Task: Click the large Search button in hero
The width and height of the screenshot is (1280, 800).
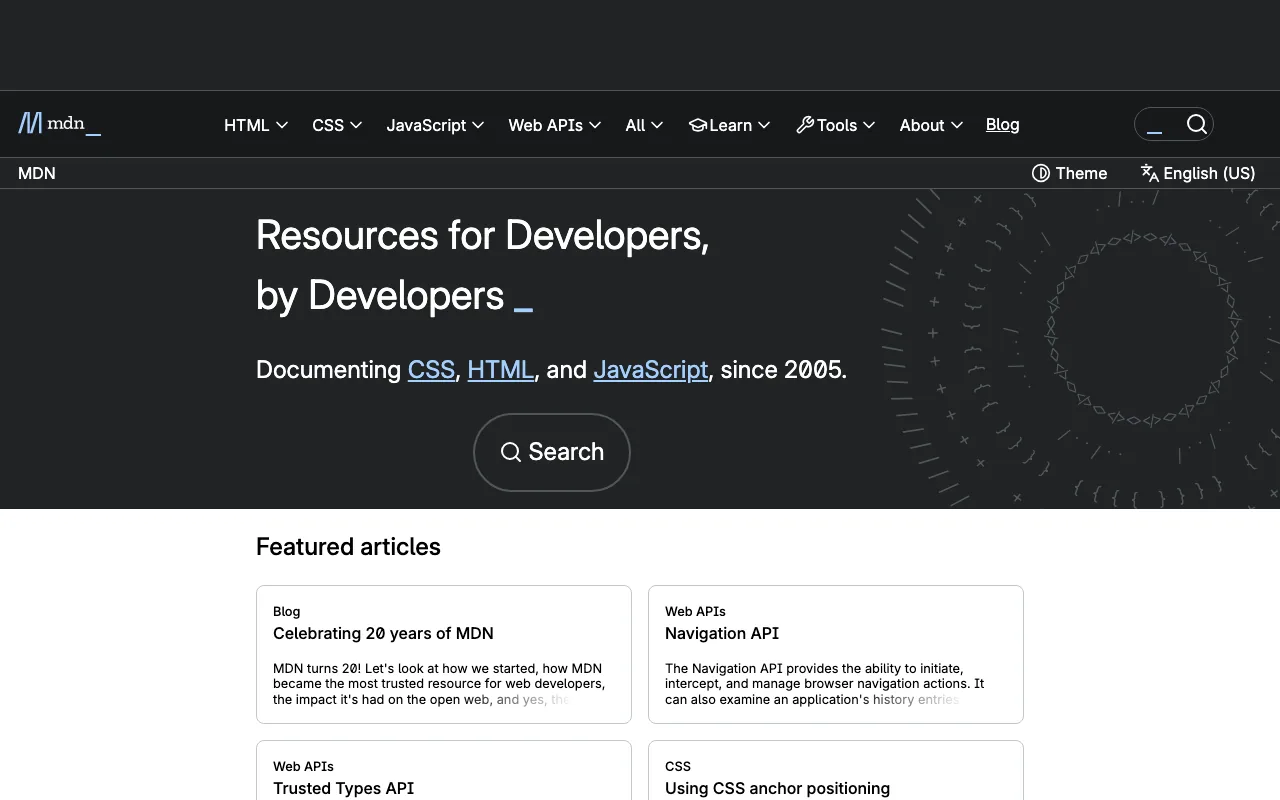Action: click(552, 452)
